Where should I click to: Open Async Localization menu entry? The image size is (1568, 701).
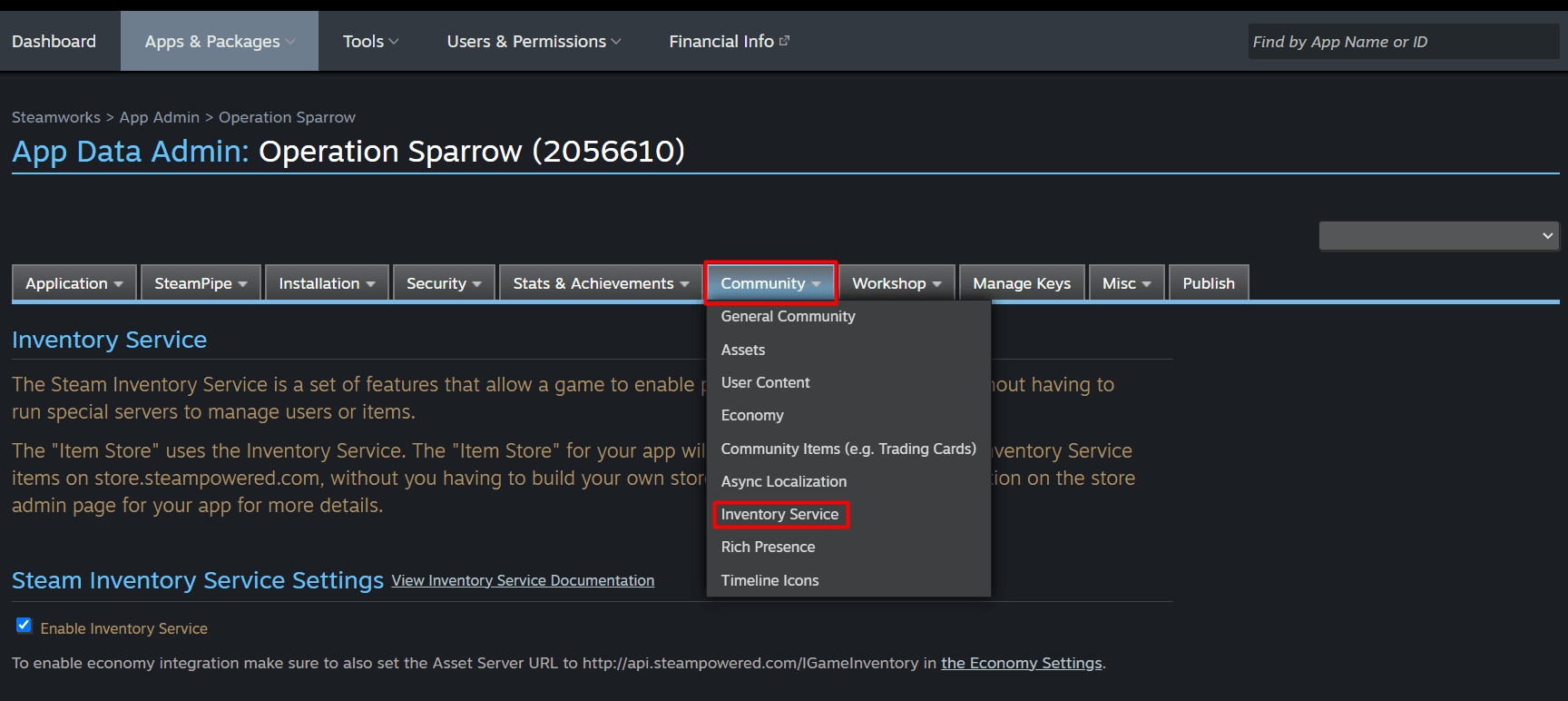pyautogui.click(x=848, y=481)
